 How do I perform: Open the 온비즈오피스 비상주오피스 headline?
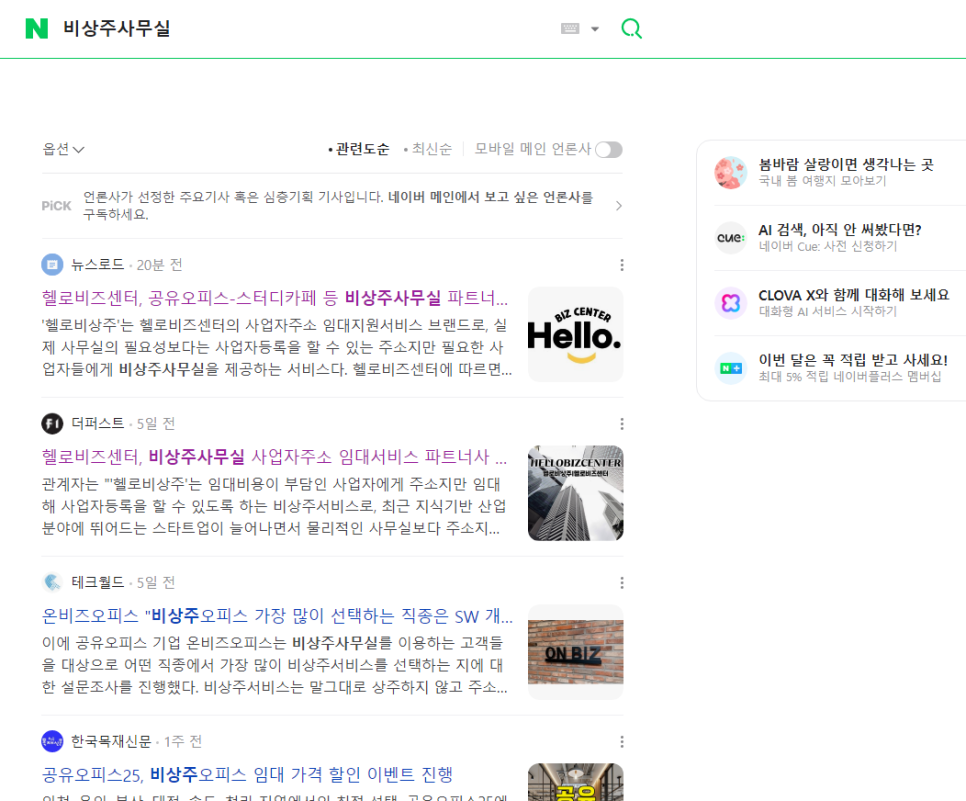click(x=277, y=616)
